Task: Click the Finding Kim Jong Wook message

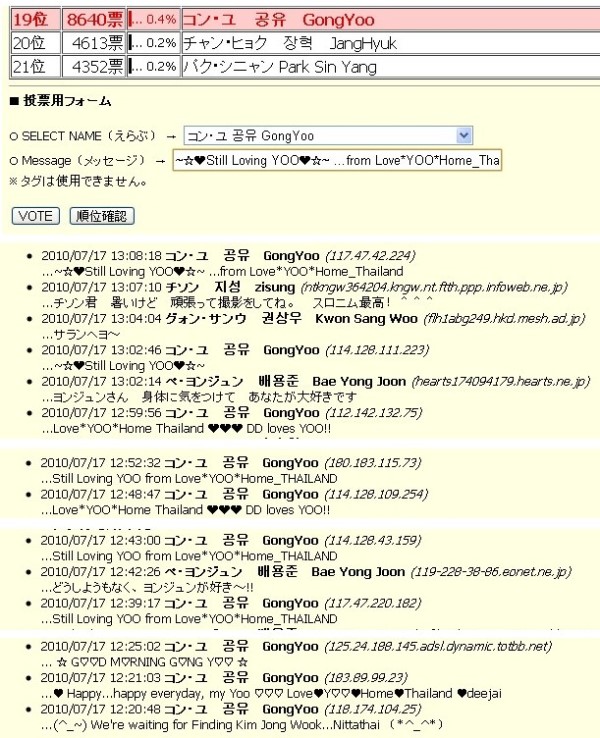Action: tap(242, 725)
